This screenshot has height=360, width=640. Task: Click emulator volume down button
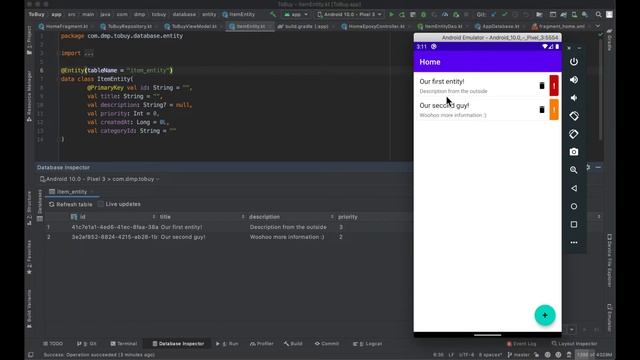[x=574, y=98]
